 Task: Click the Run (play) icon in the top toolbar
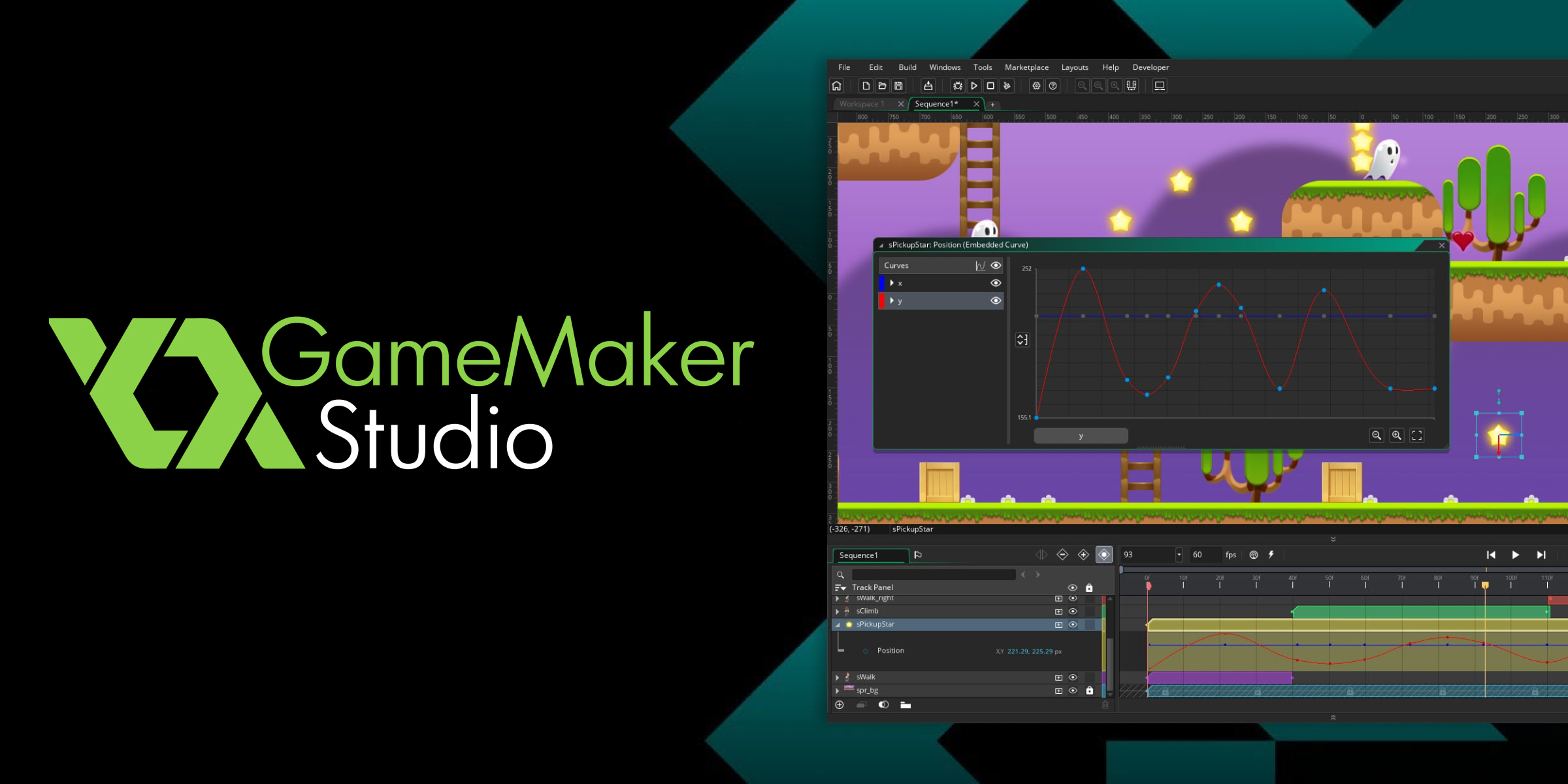pos(974,85)
